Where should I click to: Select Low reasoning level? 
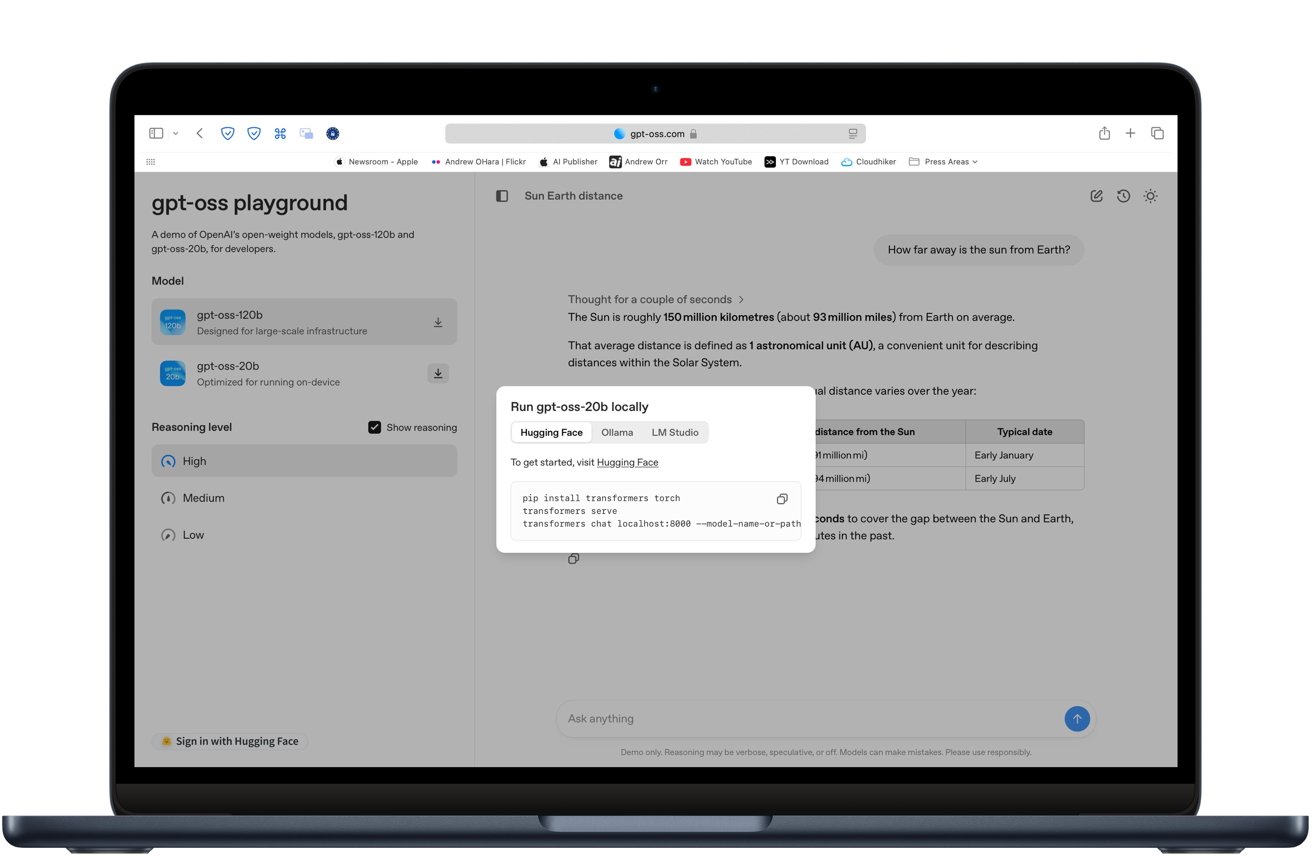[193, 535]
